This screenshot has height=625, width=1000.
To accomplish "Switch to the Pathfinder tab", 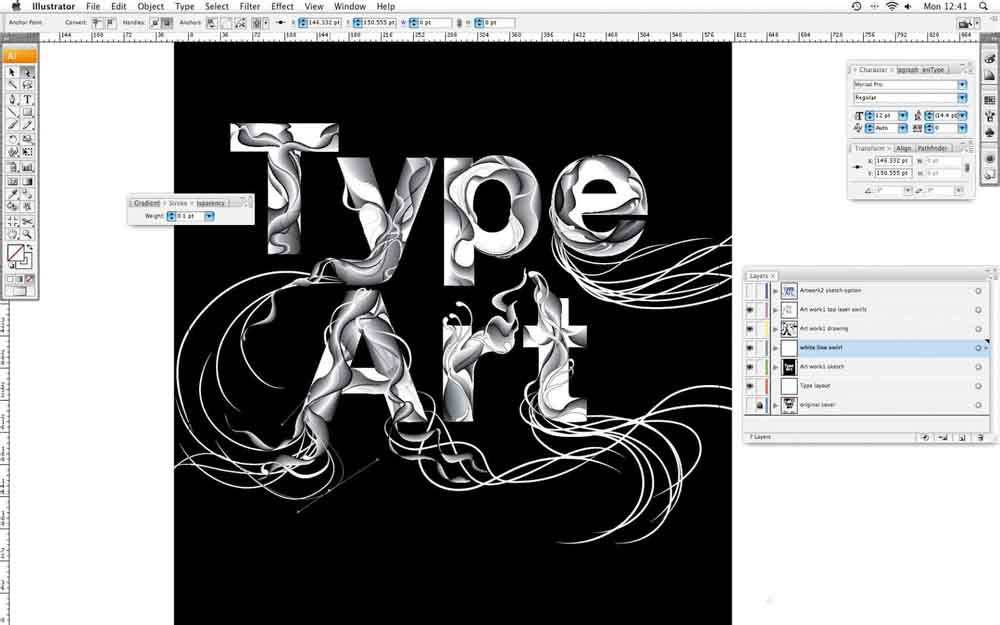I will click(933, 148).
